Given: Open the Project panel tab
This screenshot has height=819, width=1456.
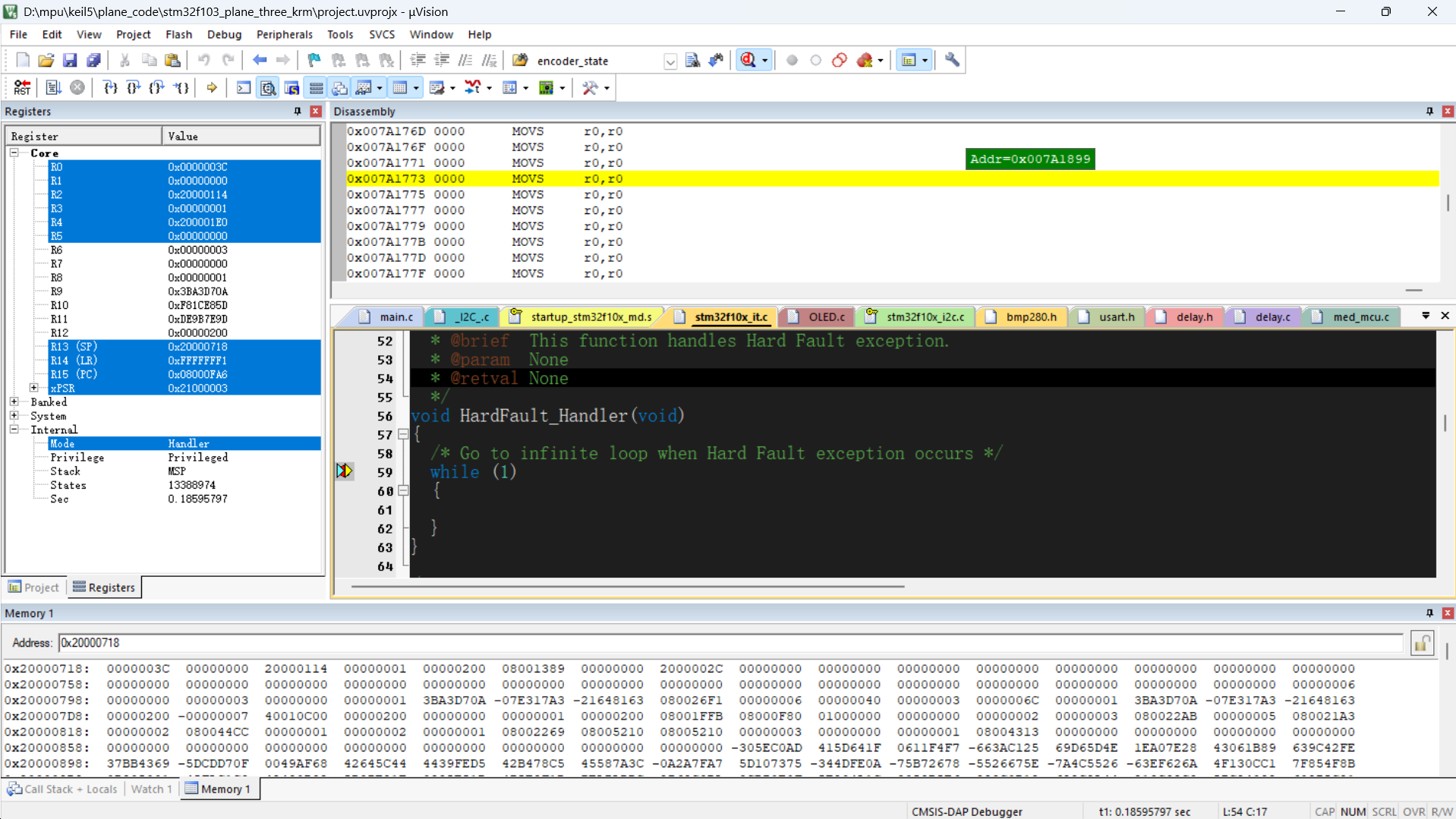Looking at the screenshot, I should tap(33, 587).
